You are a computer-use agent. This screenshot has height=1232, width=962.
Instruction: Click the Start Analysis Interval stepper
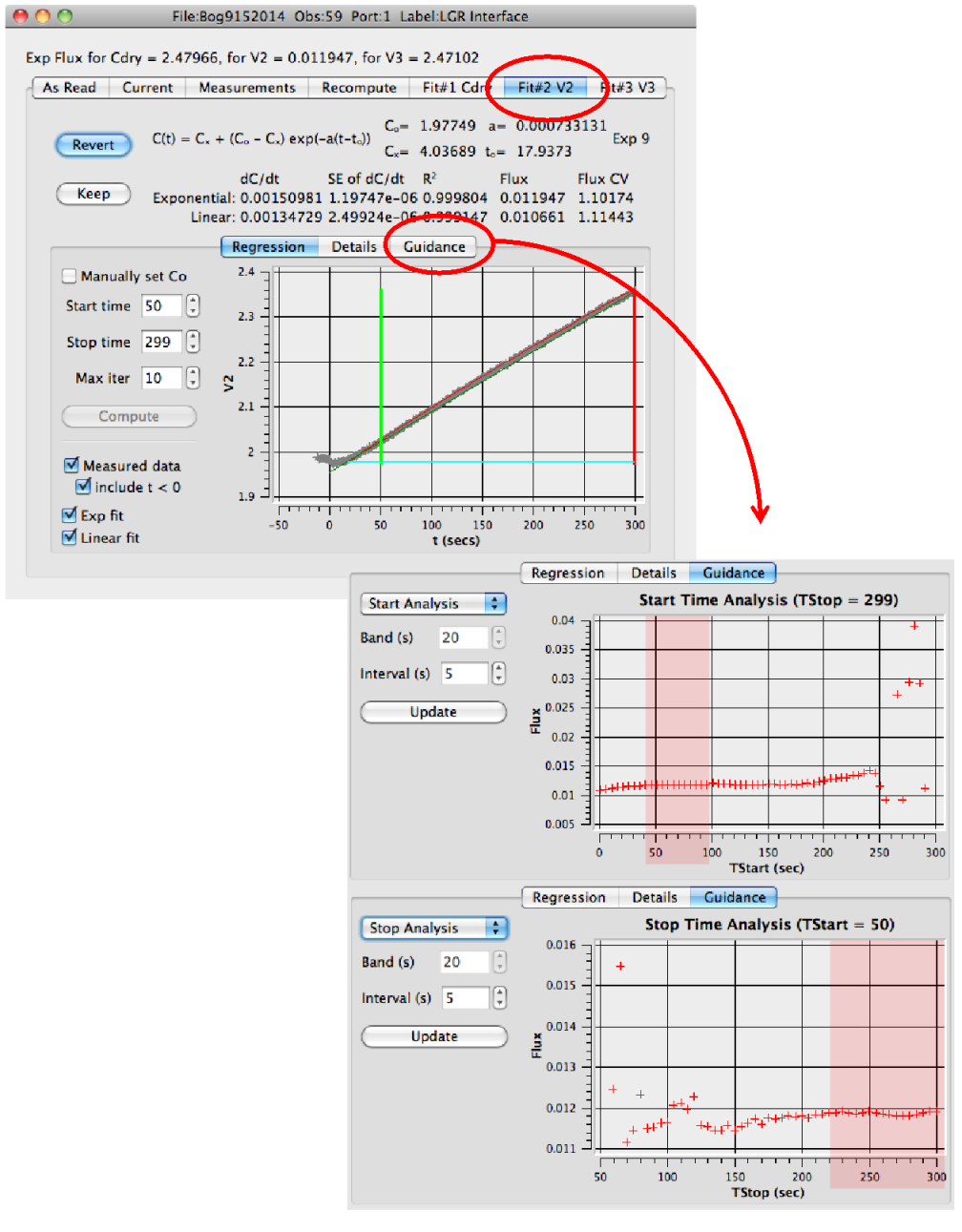tap(498, 674)
